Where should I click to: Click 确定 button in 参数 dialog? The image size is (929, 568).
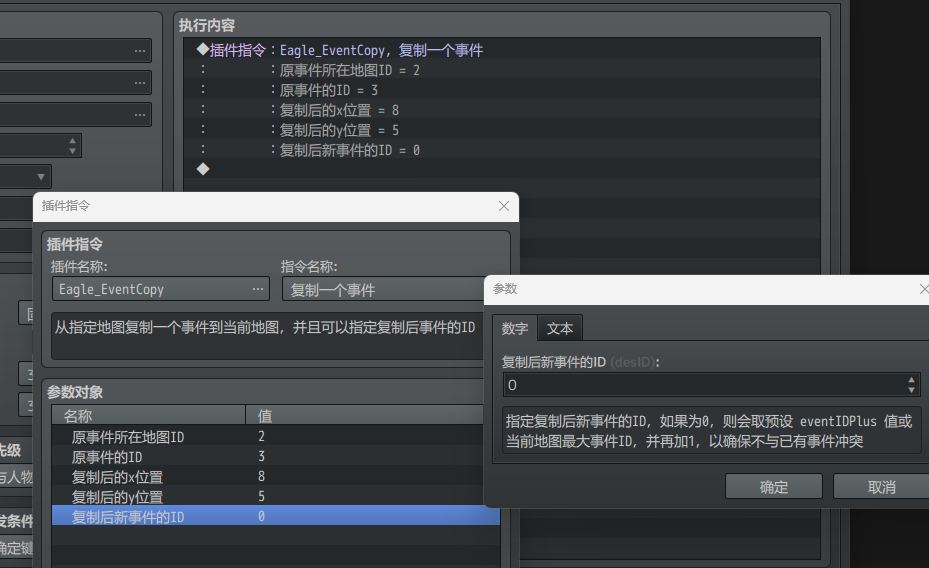tap(774, 487)
